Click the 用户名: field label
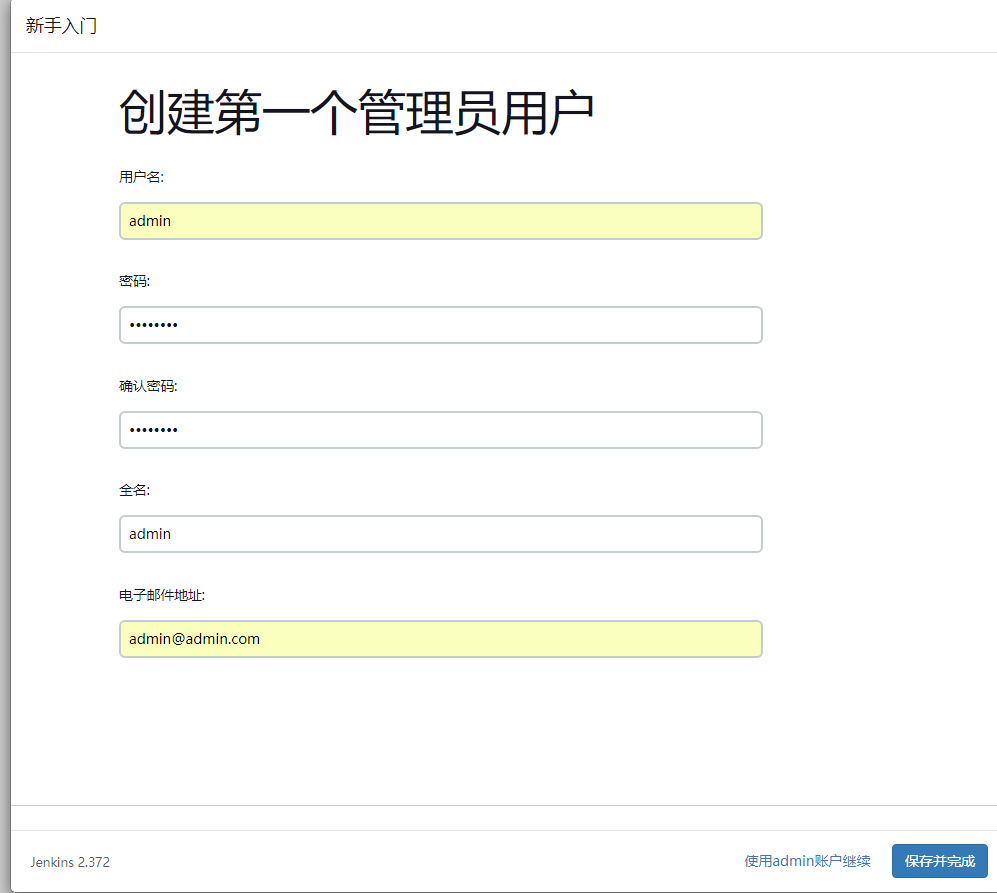This screenshot has width=997, height=893. point(141,177)
